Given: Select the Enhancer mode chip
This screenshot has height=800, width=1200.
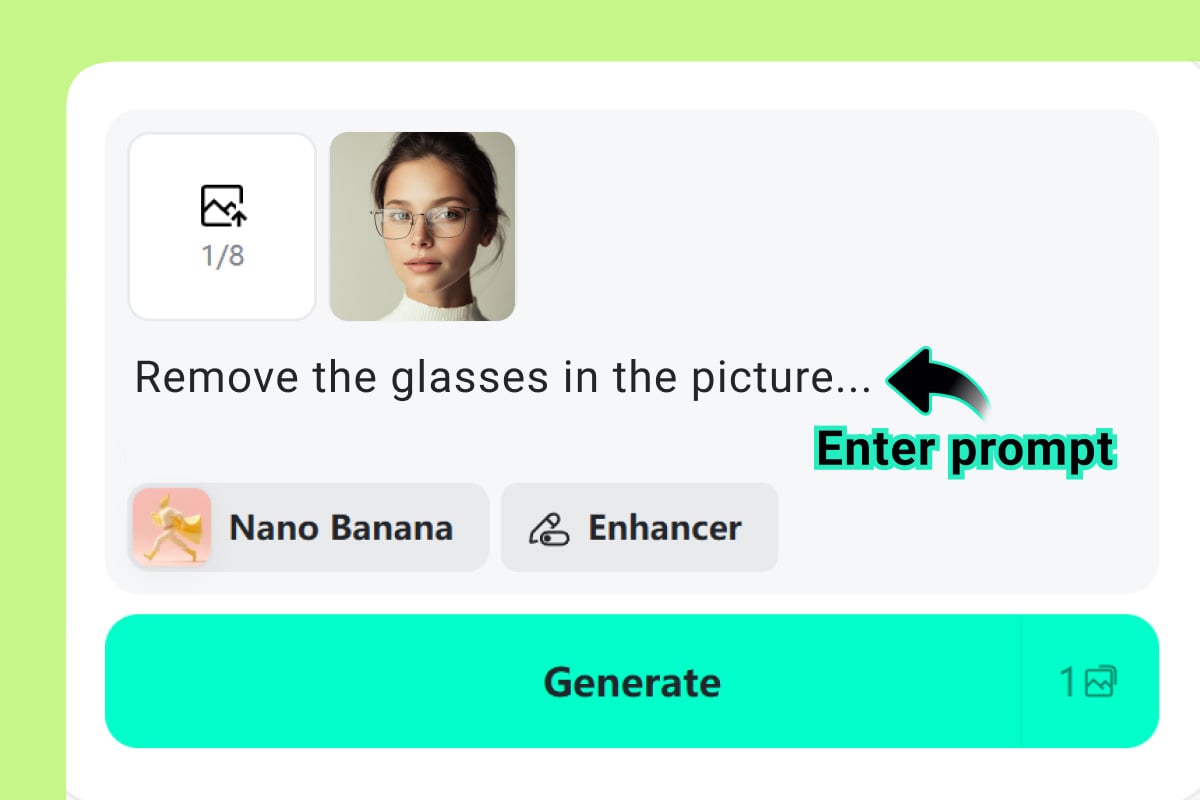Looking at the screenshot, I should (x=639, y=527).
